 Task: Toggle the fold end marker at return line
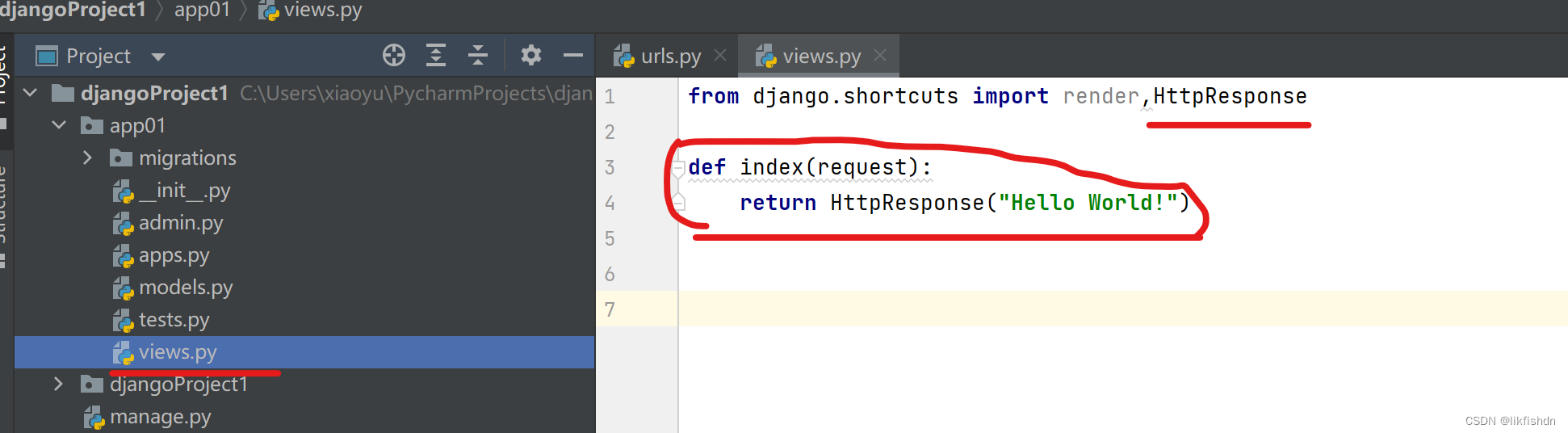click(x=678, y=202)
